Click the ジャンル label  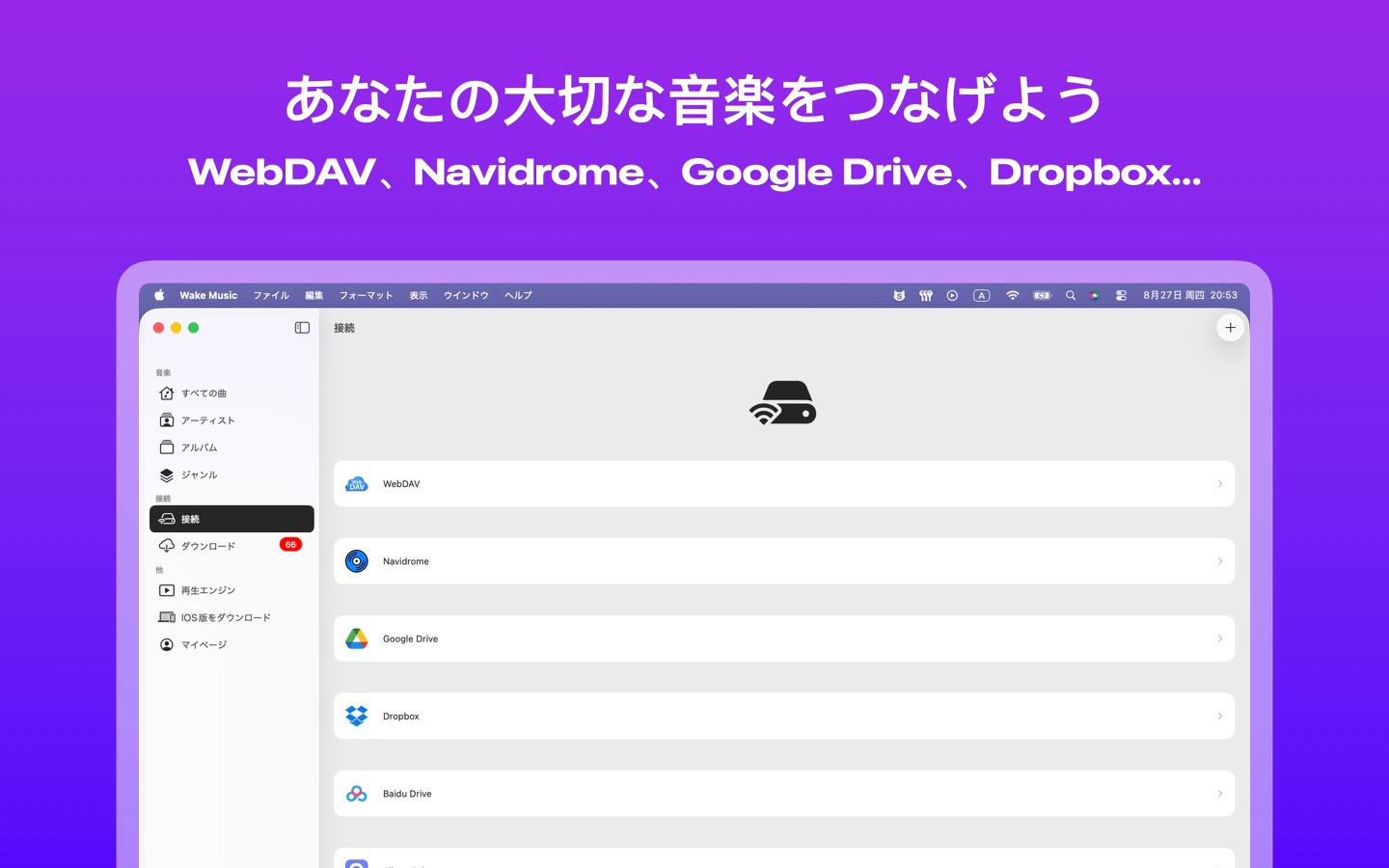(199, 475)
